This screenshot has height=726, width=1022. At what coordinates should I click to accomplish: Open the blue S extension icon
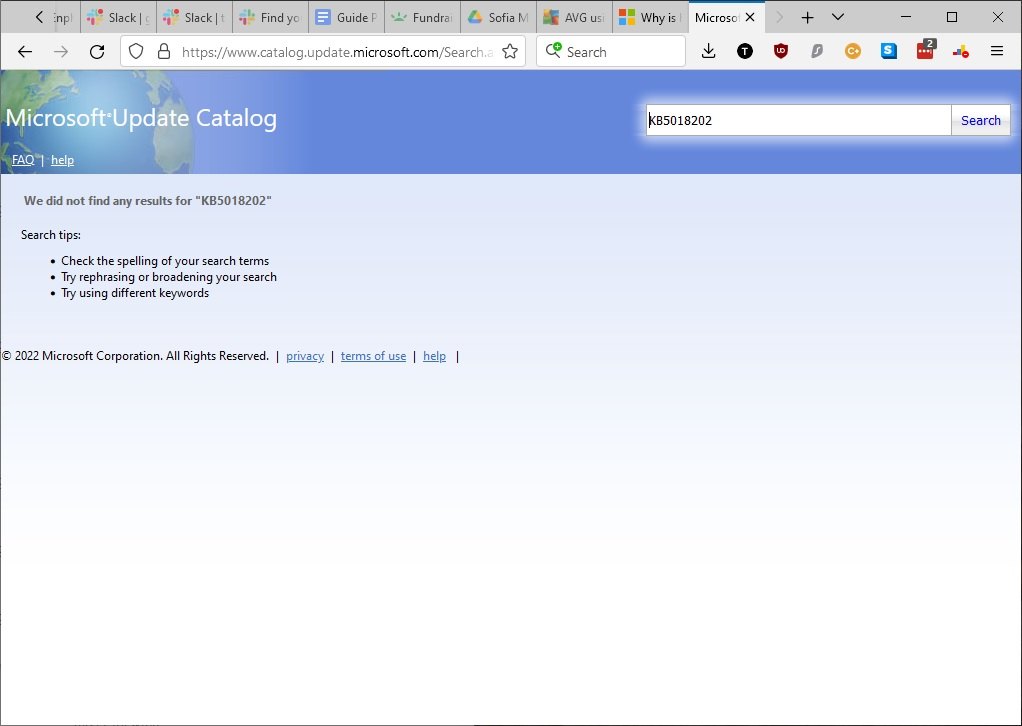tap(889, 51)
